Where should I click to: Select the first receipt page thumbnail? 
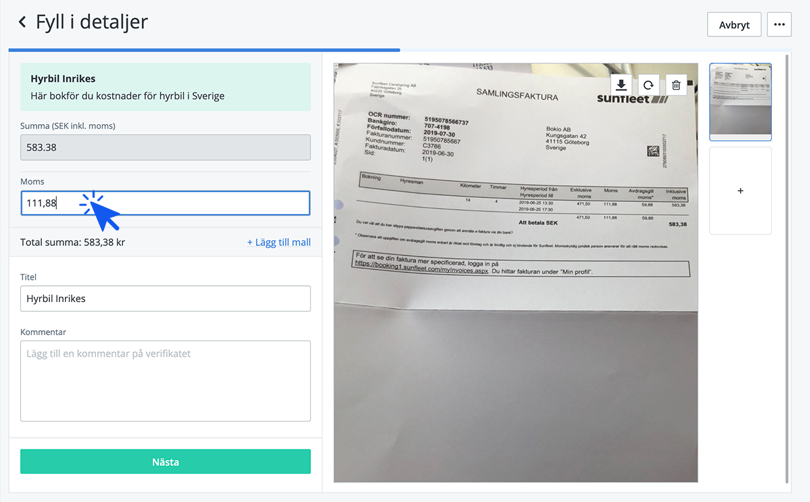(x=740, y=102)
